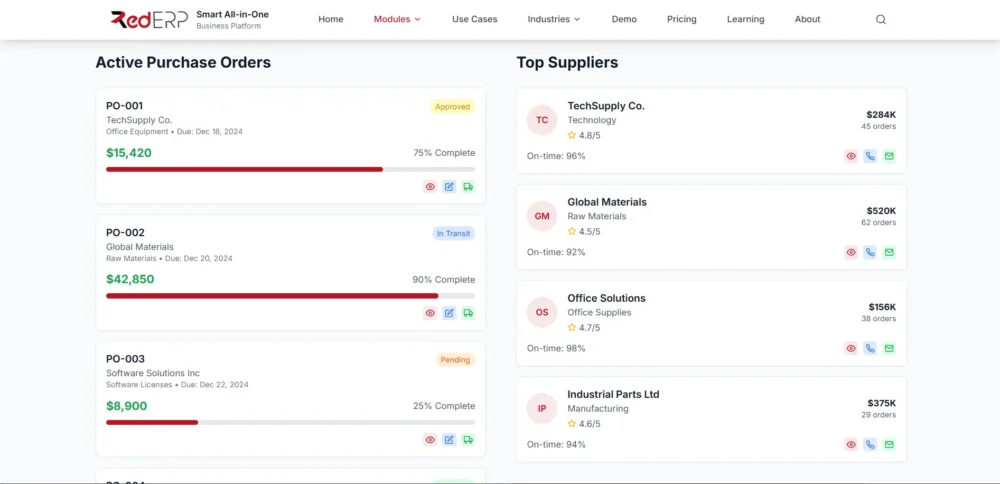Expand the Modules dropdown menu
Viewport: 1000px width, 484px height.
coord(397,19)
